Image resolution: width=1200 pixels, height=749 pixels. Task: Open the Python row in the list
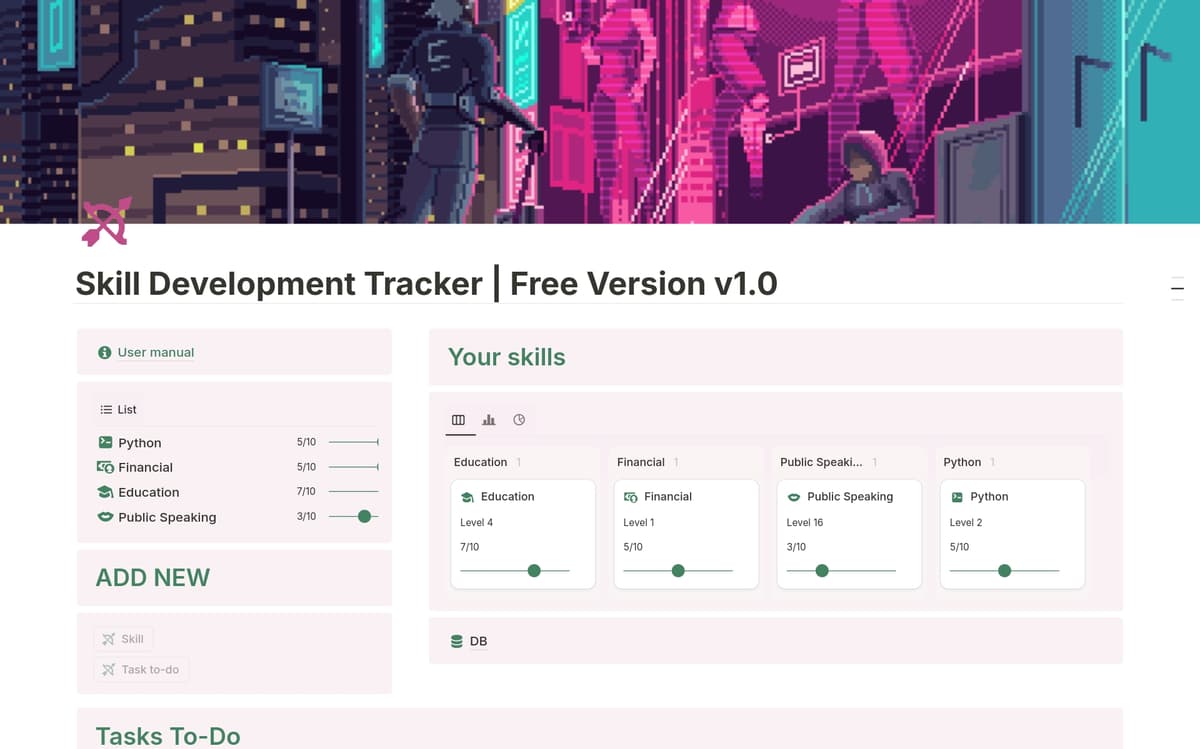pyautogui.click(x=237, y=442)
